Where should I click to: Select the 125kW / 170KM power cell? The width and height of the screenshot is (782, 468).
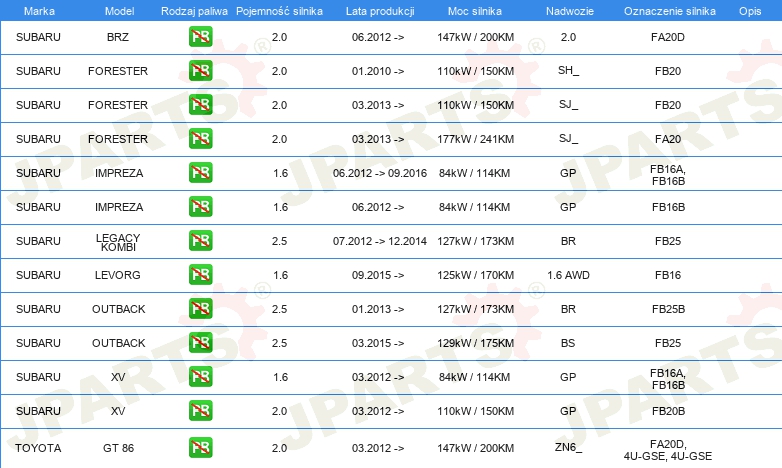[475, 275]
